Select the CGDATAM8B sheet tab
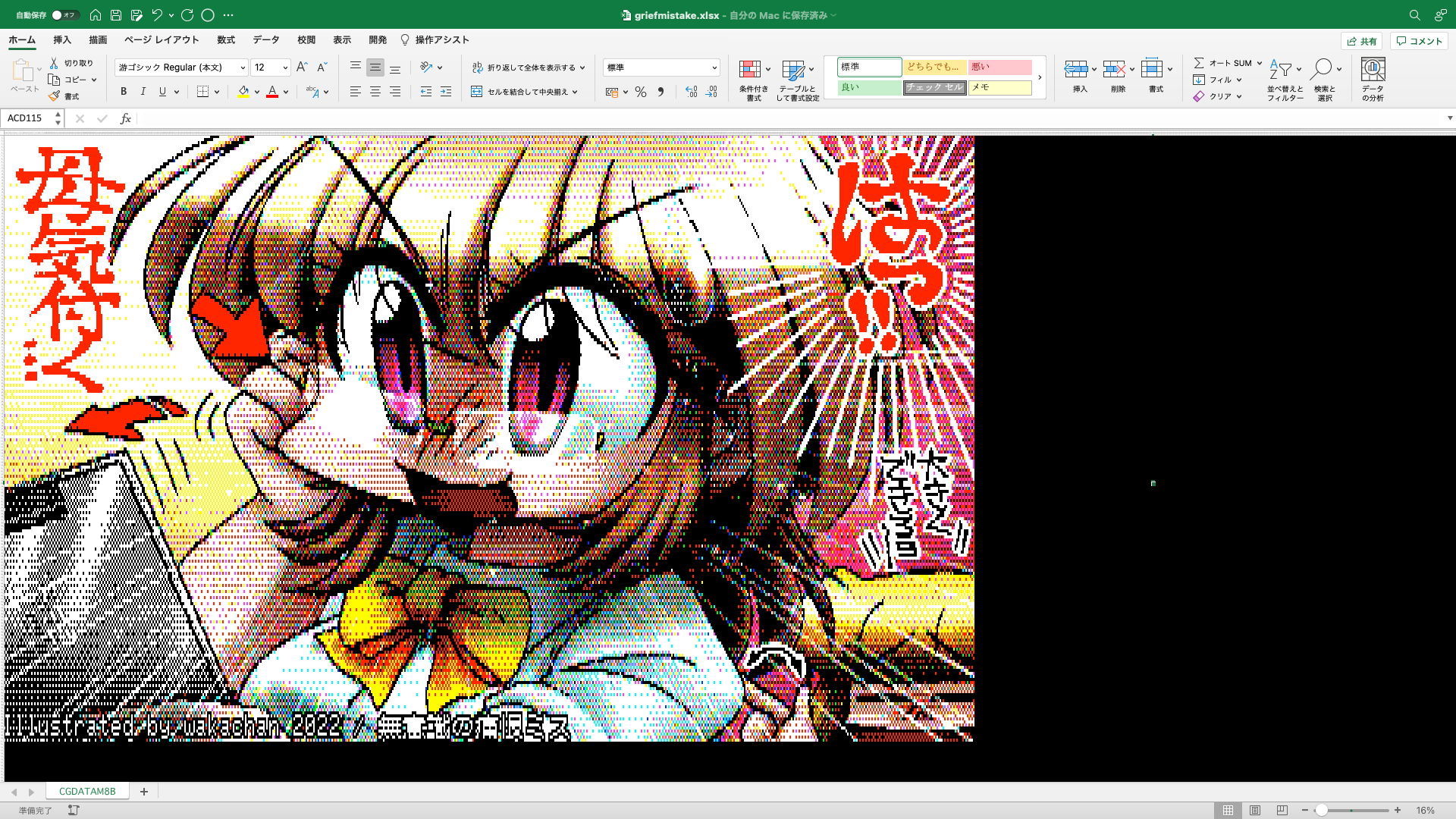This screenshot has height=819, width=1456. [x=87, y=791]
